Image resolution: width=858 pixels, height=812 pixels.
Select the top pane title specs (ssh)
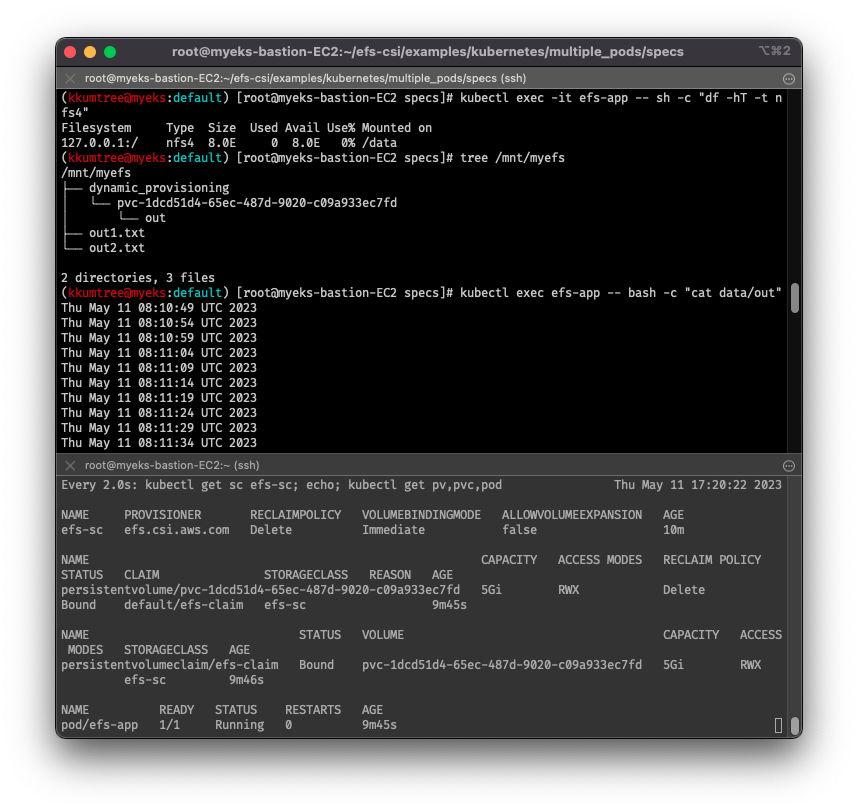click(x=305, y=78)
